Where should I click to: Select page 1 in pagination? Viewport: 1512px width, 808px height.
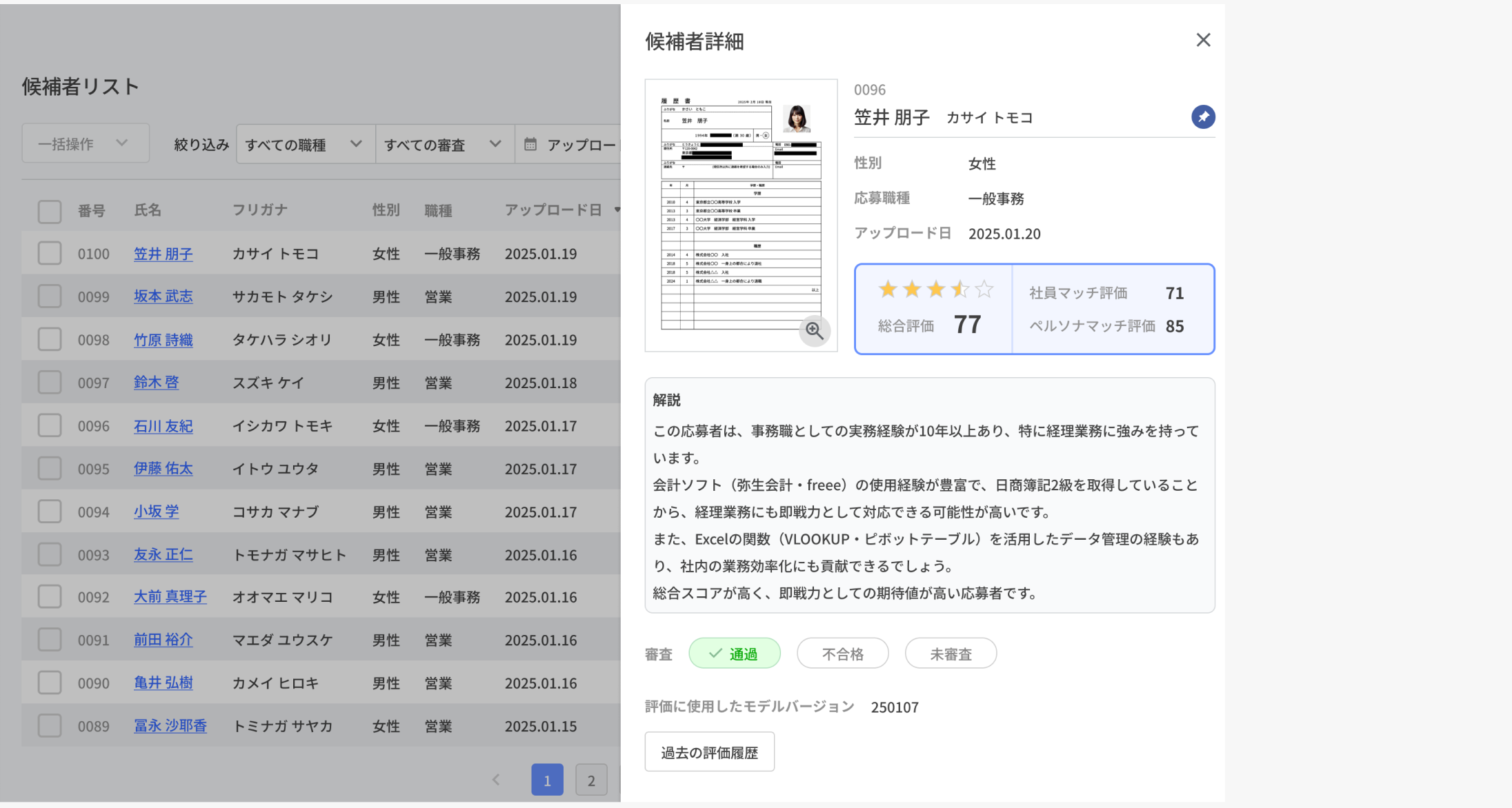[547, 780]
